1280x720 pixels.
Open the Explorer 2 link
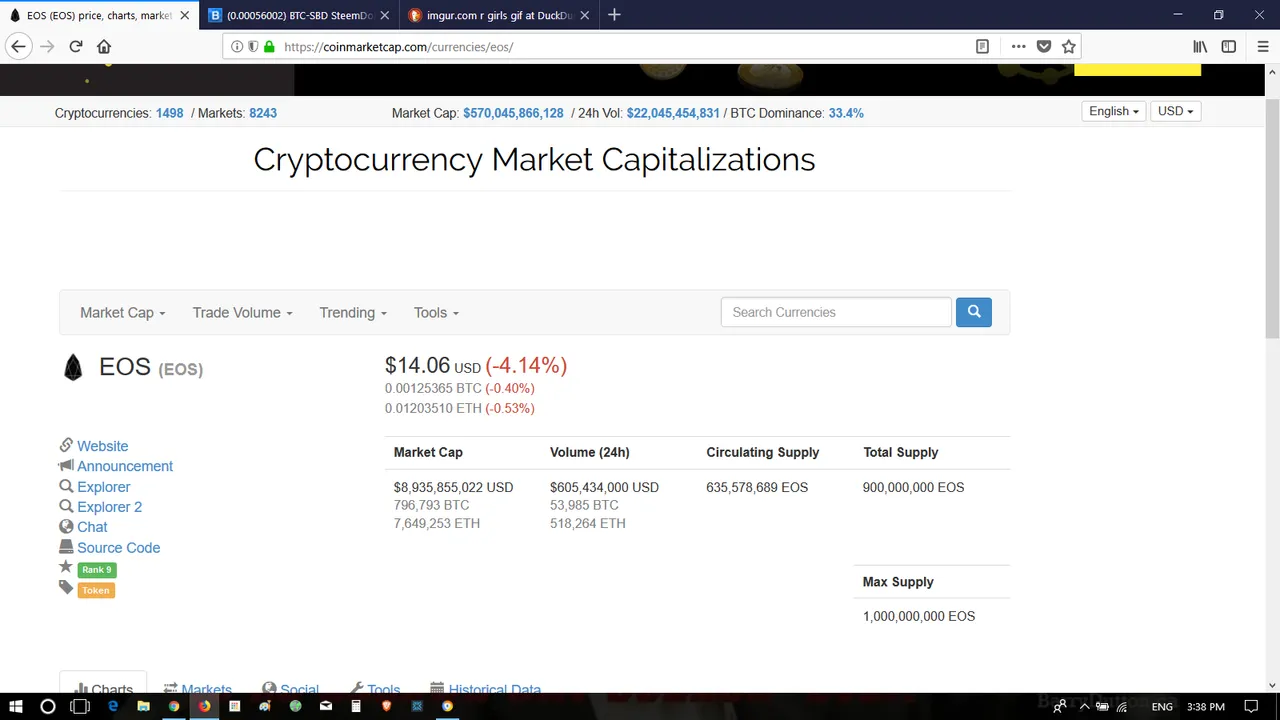109,507
